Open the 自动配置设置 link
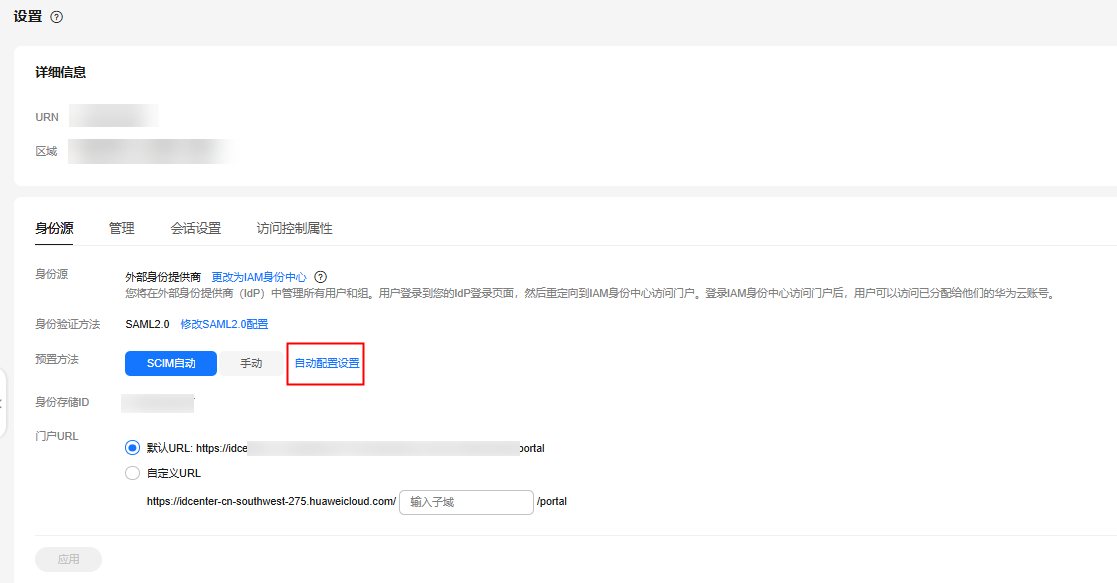This screenshot has width=1117, height=583. click(327, 363)
